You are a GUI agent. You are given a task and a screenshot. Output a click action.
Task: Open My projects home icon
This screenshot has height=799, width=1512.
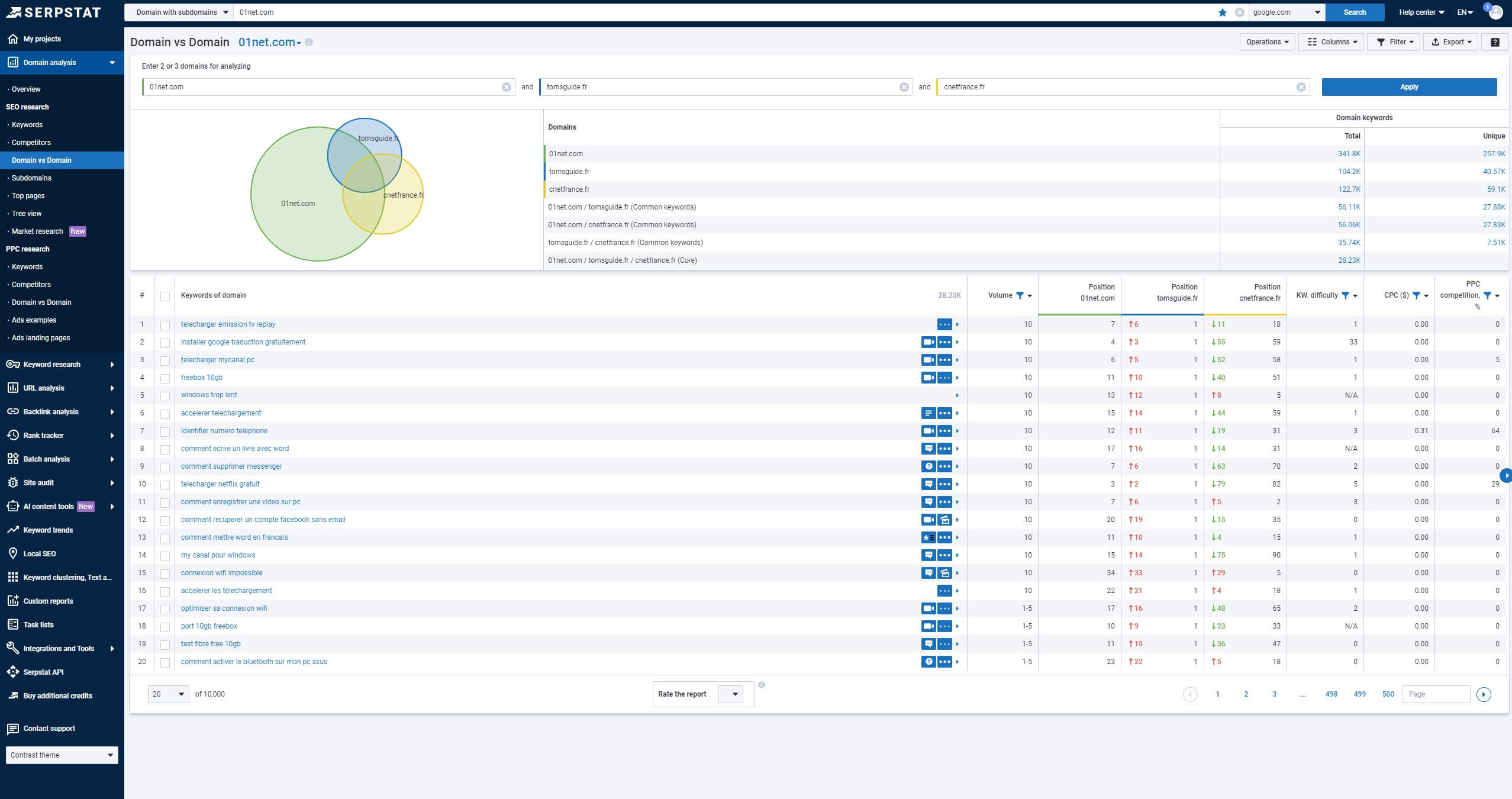click(x=13, y=39)
